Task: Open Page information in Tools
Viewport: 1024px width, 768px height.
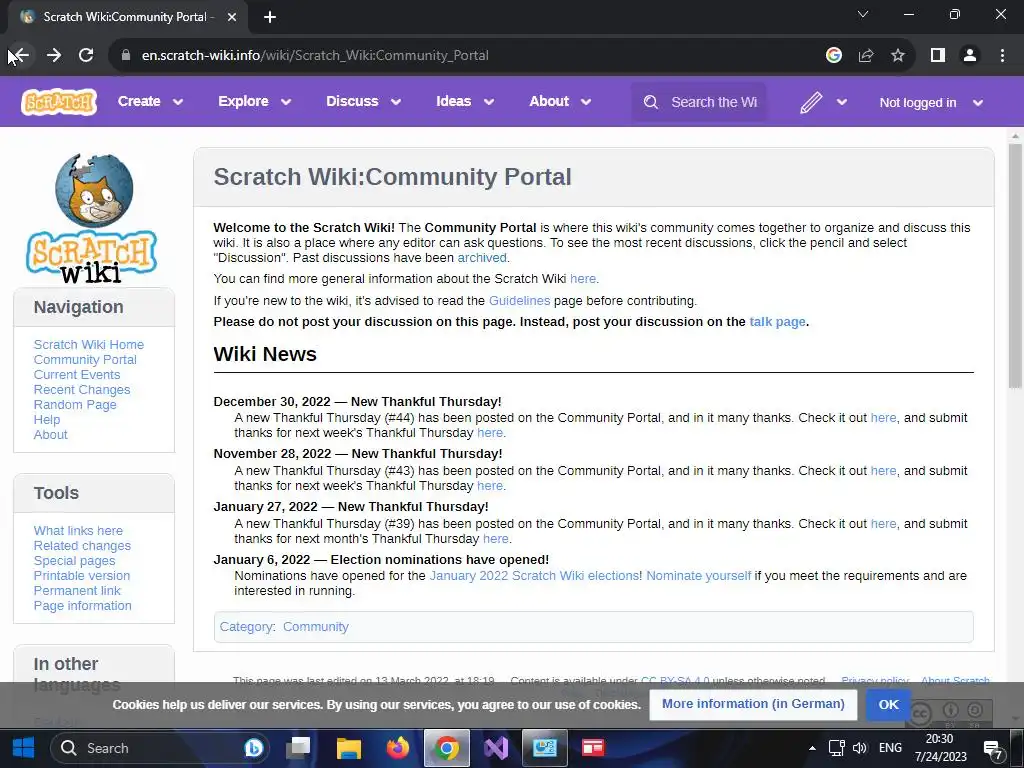Action: point(82,605)
